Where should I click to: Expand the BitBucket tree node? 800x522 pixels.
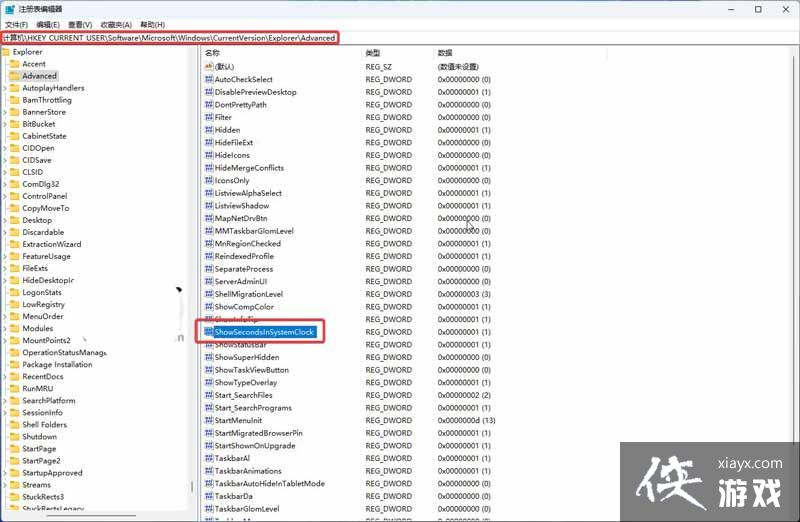[x=5, y=124]
